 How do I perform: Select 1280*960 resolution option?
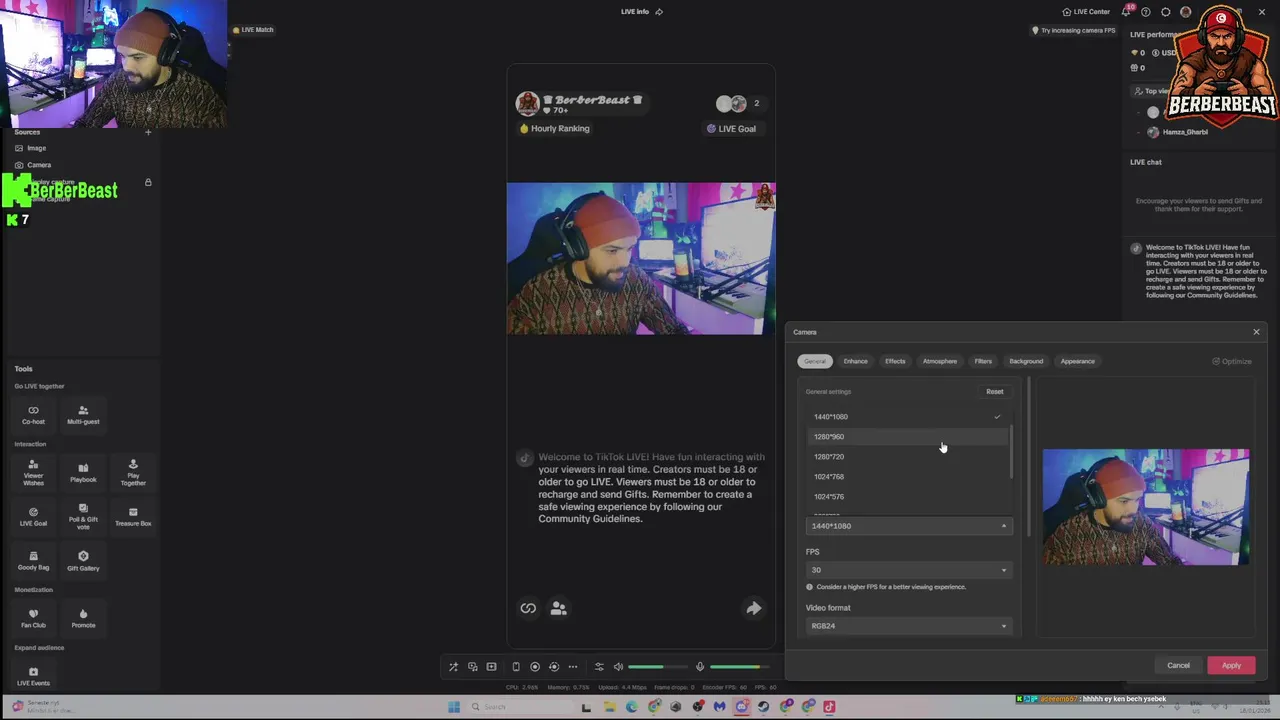tap(907, 437)
